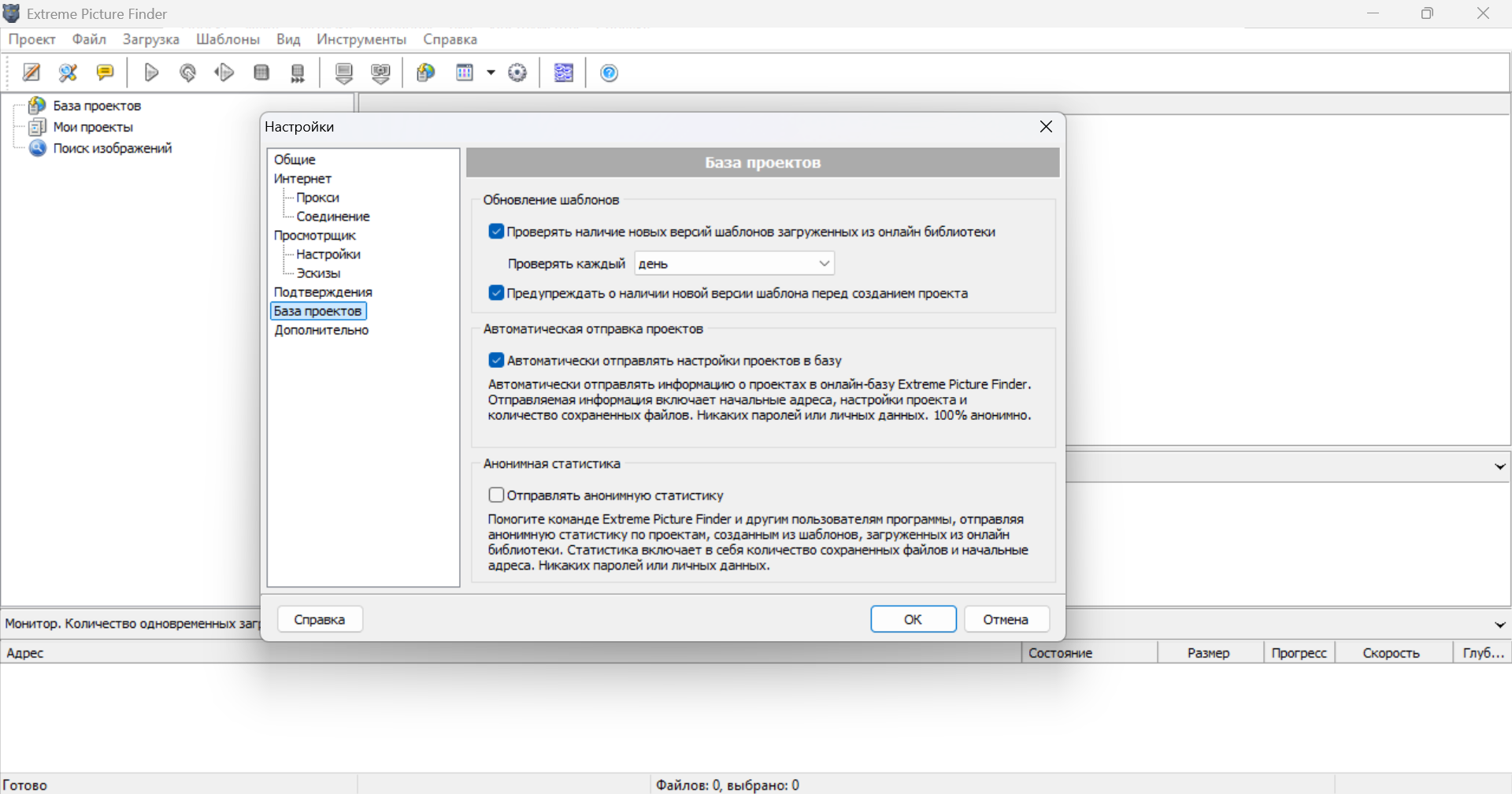The height and width of the screenshot is (794, 1512).
Task: Open the Шаблоны menu
Action: (228, 39)
